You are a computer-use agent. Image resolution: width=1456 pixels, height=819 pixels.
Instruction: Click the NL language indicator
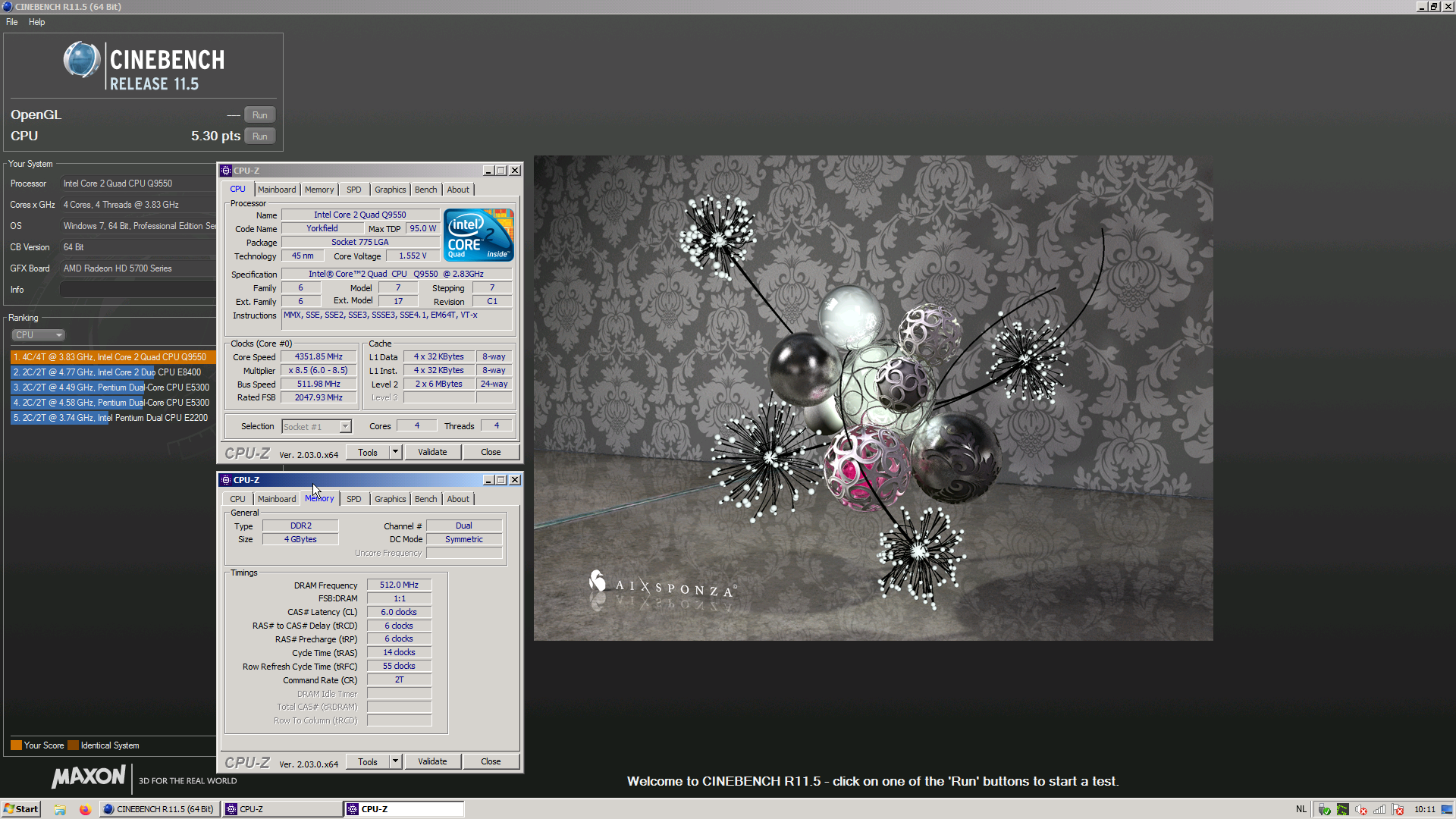tap(1301, 809)
